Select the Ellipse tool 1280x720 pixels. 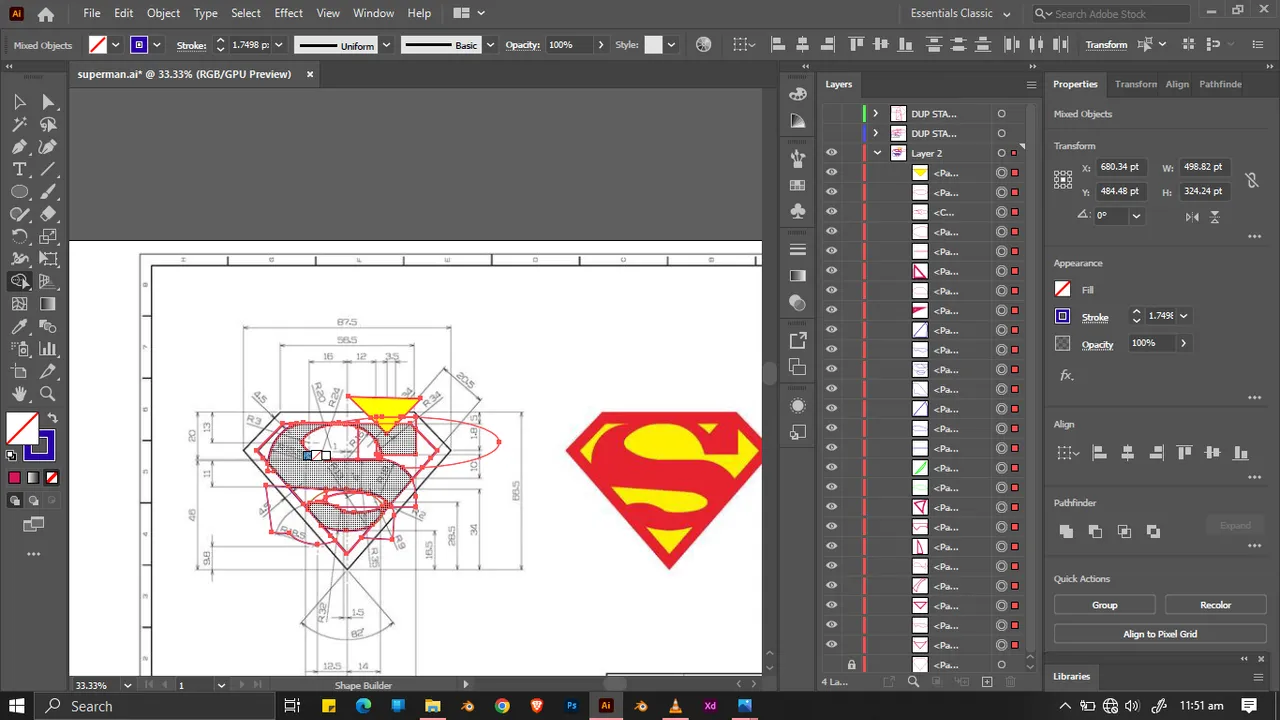click(19, 192)
